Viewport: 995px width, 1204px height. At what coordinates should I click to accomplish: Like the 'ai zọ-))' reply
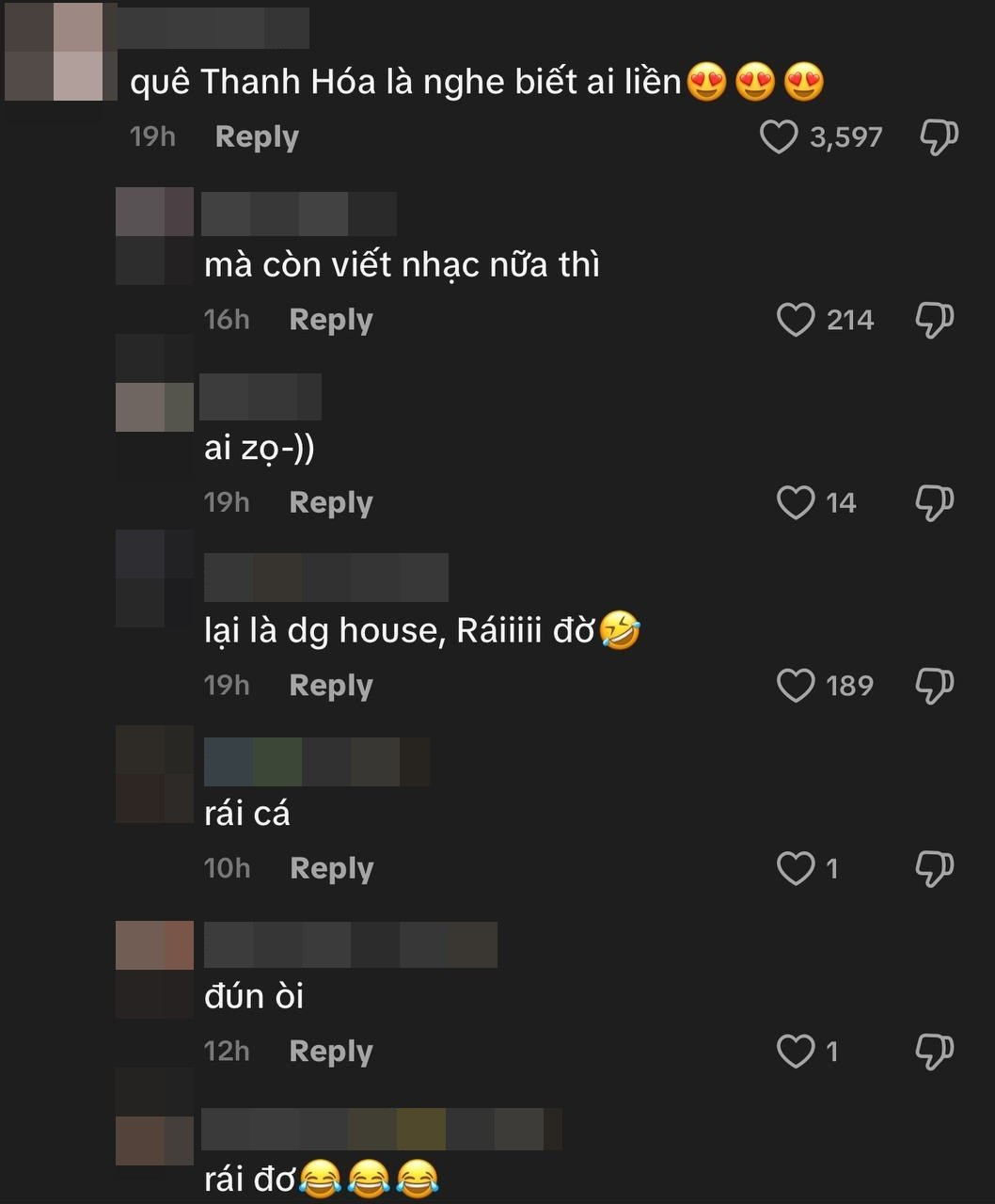pos(796,502)
